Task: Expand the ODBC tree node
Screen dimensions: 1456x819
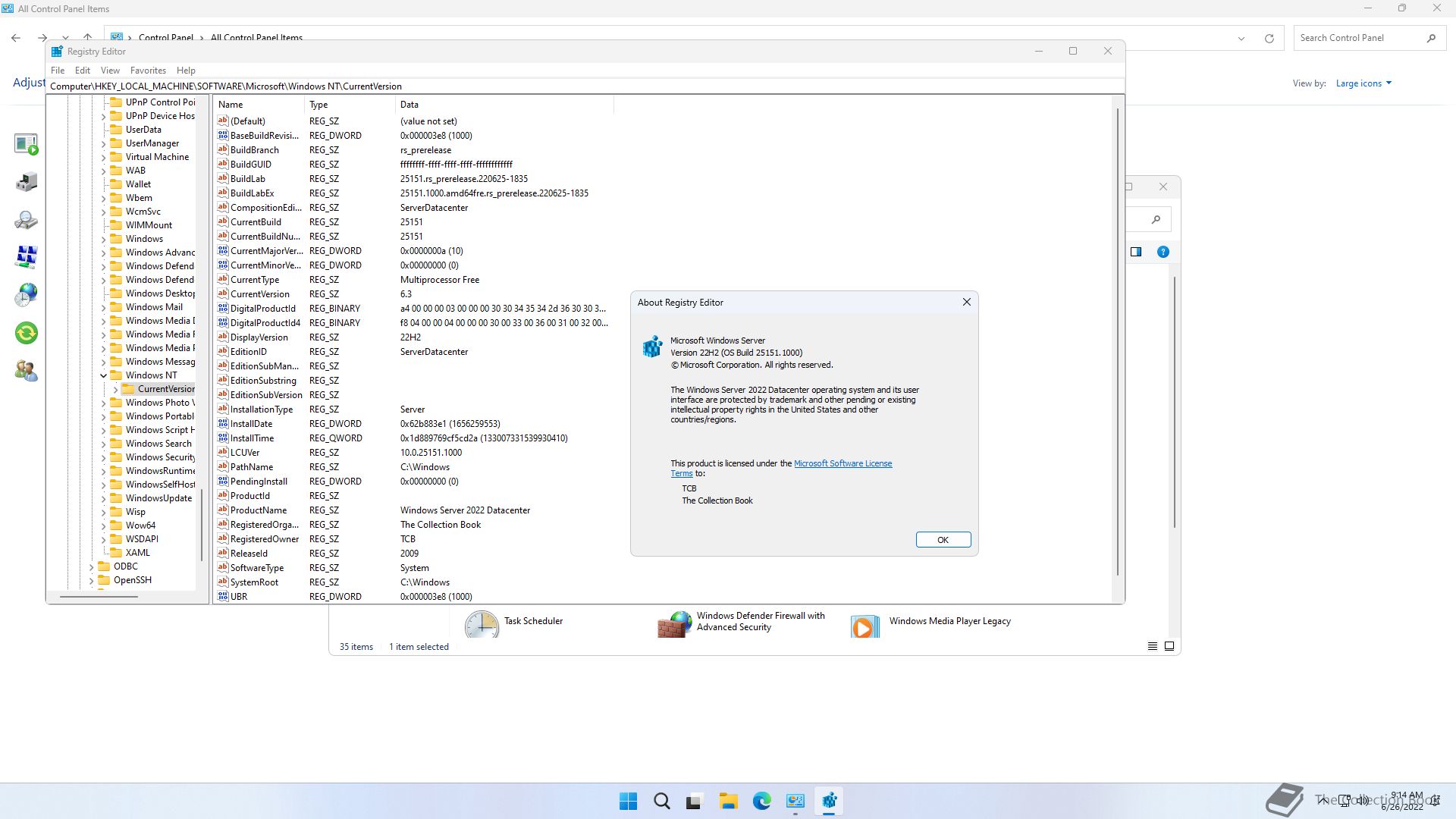Action: [91, 566]
